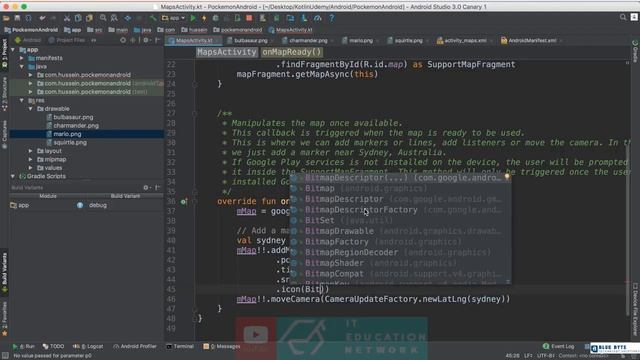Collapse the java folder
Viewport: 640px width, 360px height.
(22, 66)
